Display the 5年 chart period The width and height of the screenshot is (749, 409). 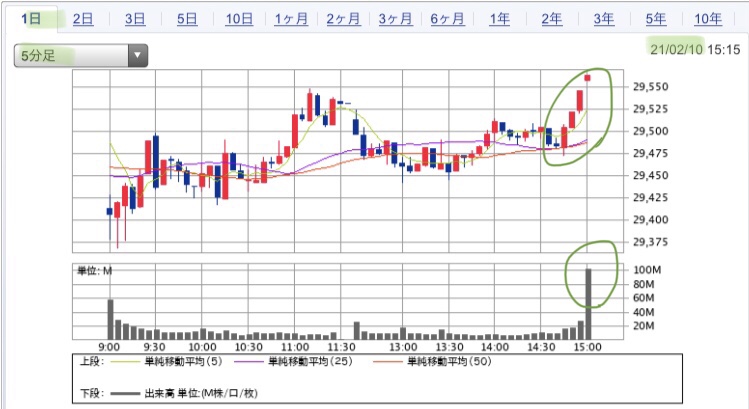(656, 19)
